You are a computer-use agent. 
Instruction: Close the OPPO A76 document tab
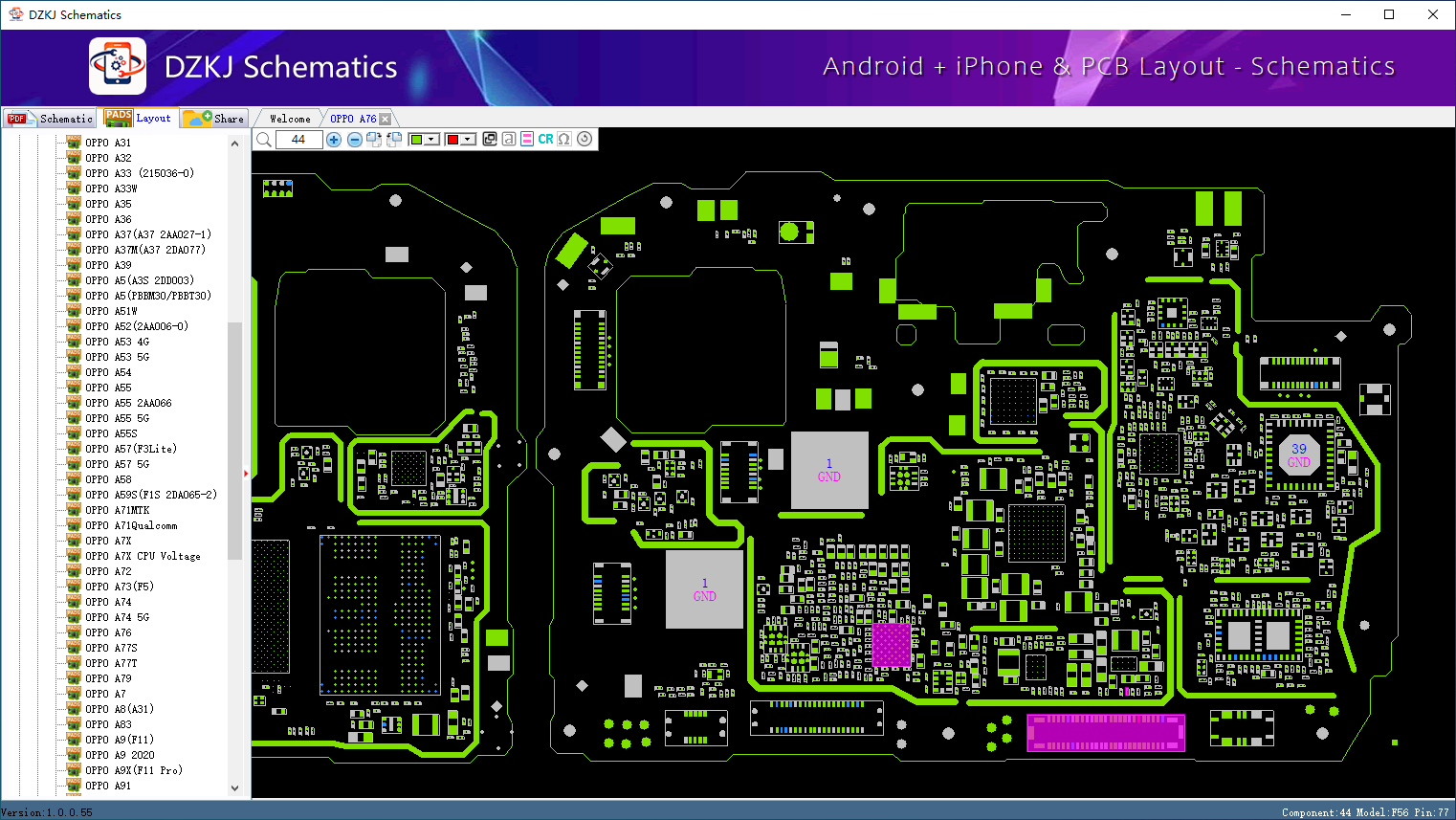point(386,119)
